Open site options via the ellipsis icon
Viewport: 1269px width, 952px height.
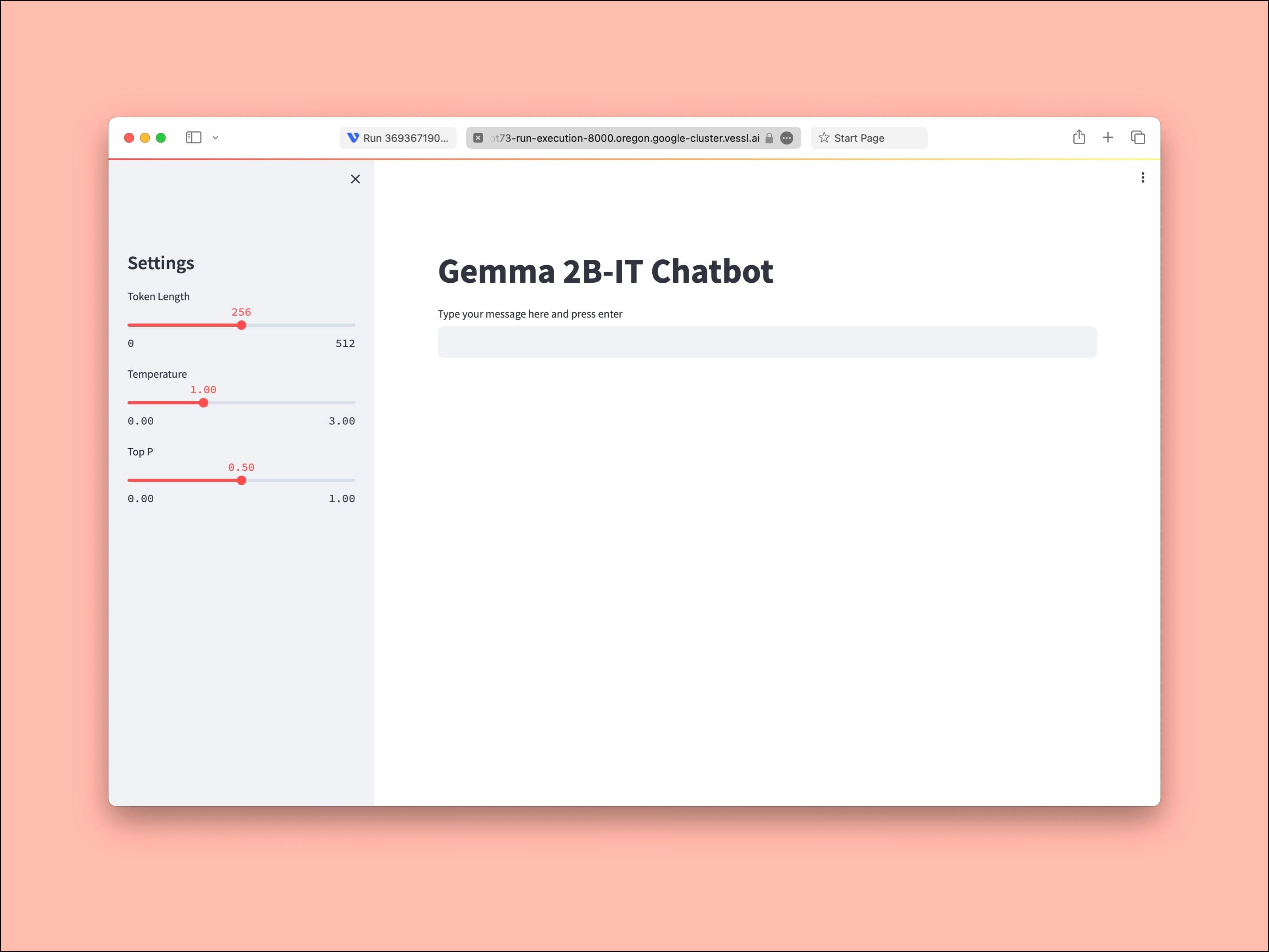pyautogui.click(x=787, y=138)
